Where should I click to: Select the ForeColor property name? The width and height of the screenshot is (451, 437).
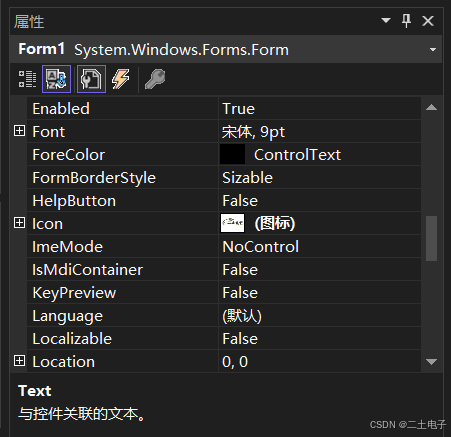pyautogui.click(x=69, y=155)
